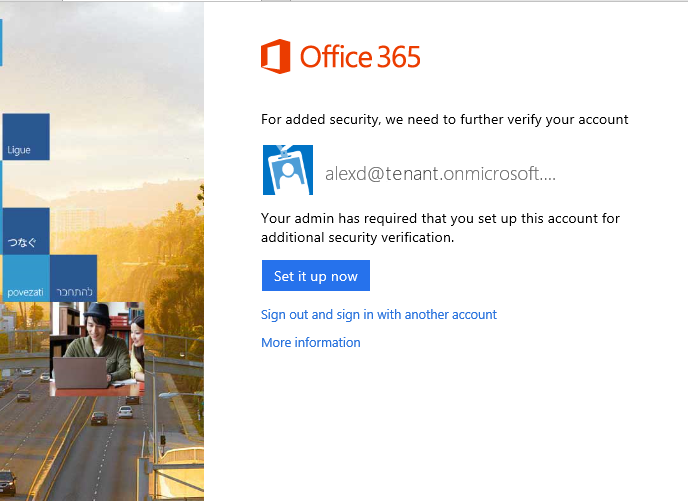
Task: Select the つなぐ language tile
Action: pos(26,231)
